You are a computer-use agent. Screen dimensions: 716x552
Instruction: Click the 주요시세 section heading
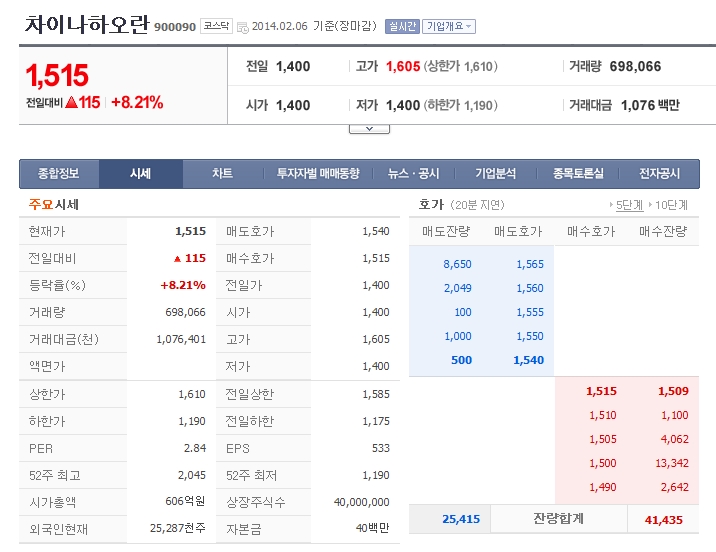tap(53, 205)
